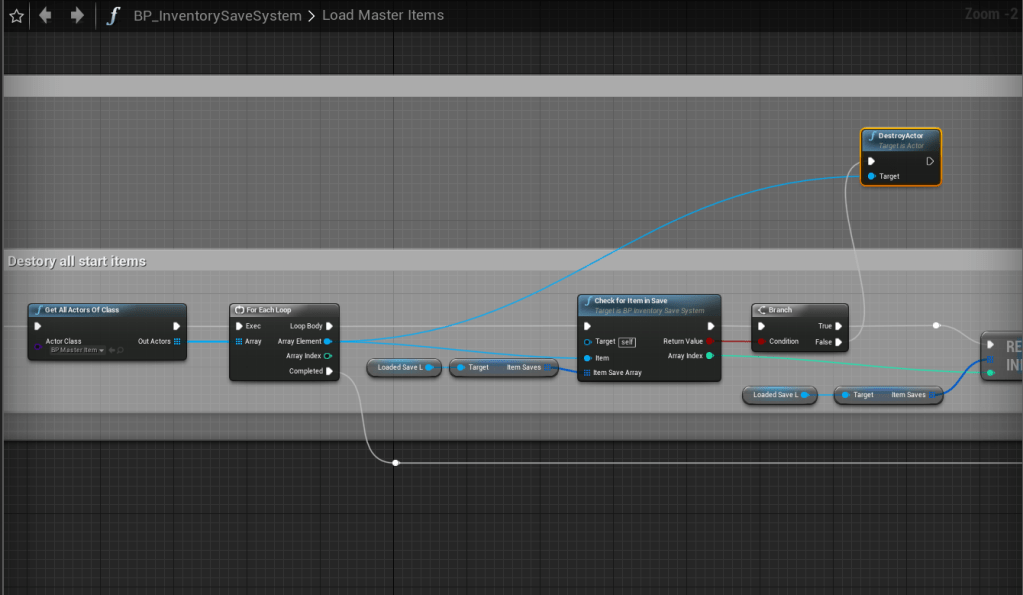Click Load Master Items breadcrumb

point(383,15)
